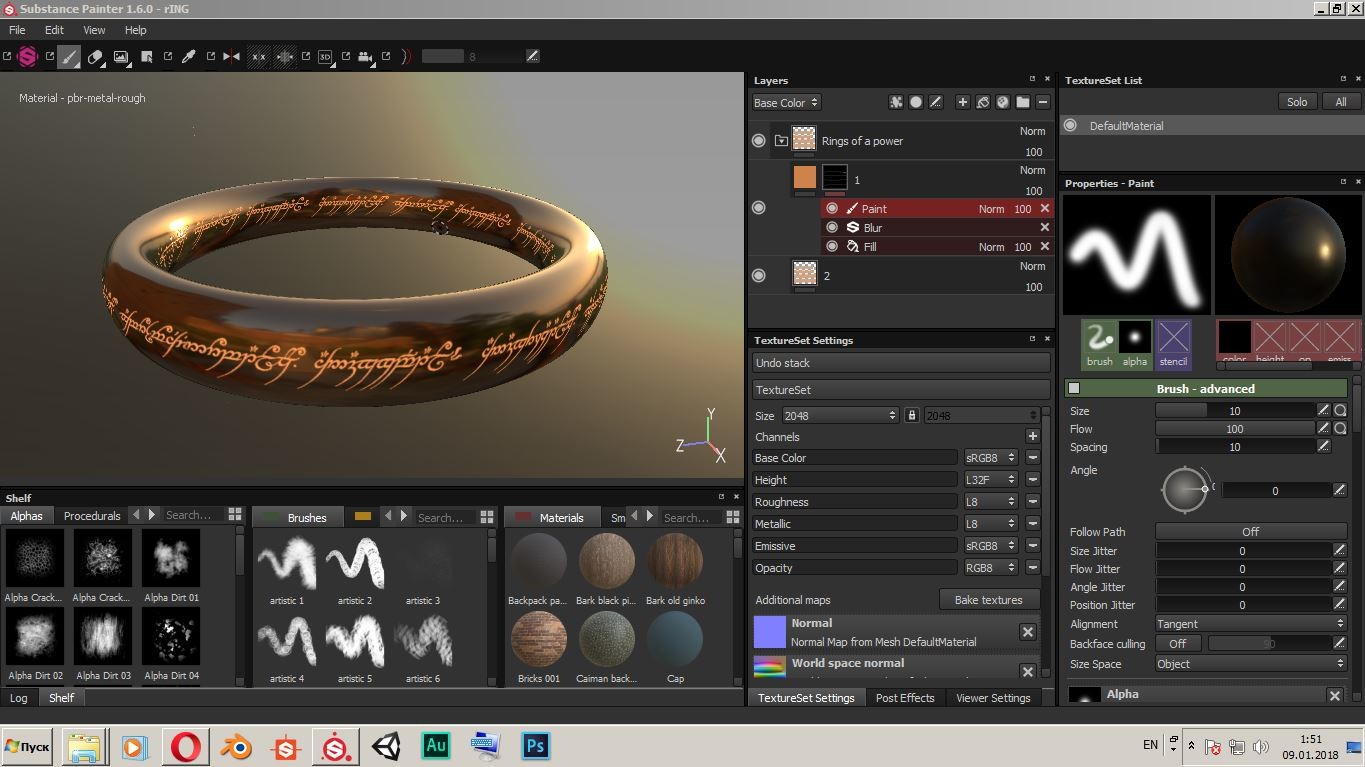Open the Size Space Object dropdown
The width and height of the screenshot is (1365, 767).
pos(1251,663)
